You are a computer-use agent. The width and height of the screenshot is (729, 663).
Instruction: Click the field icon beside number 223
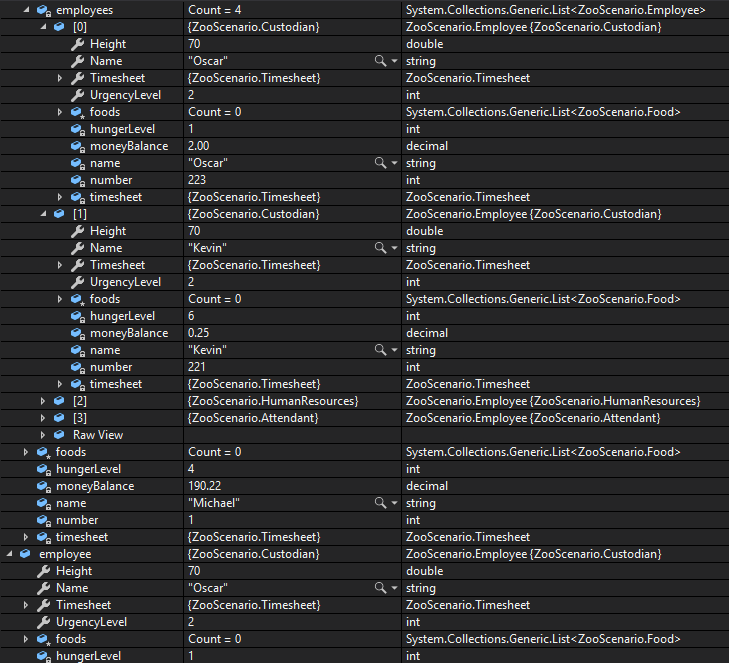(77, 180)
